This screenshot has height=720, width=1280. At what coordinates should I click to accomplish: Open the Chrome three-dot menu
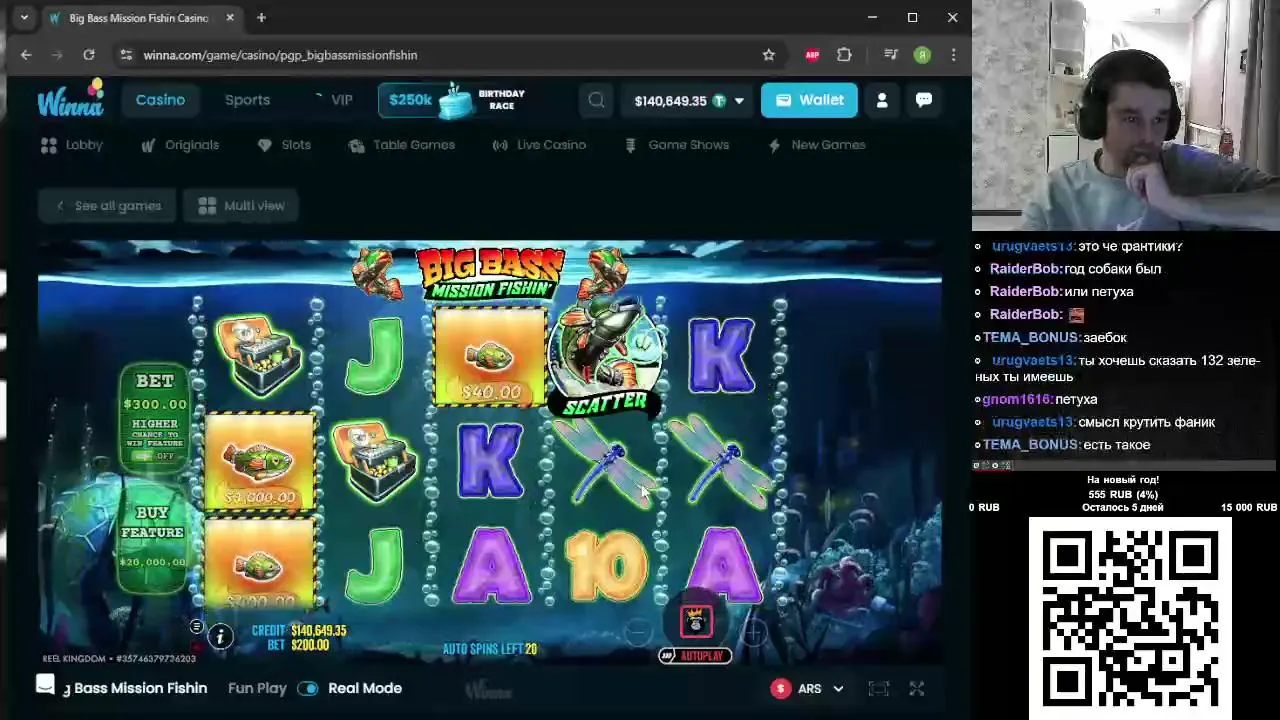[953, 55]
